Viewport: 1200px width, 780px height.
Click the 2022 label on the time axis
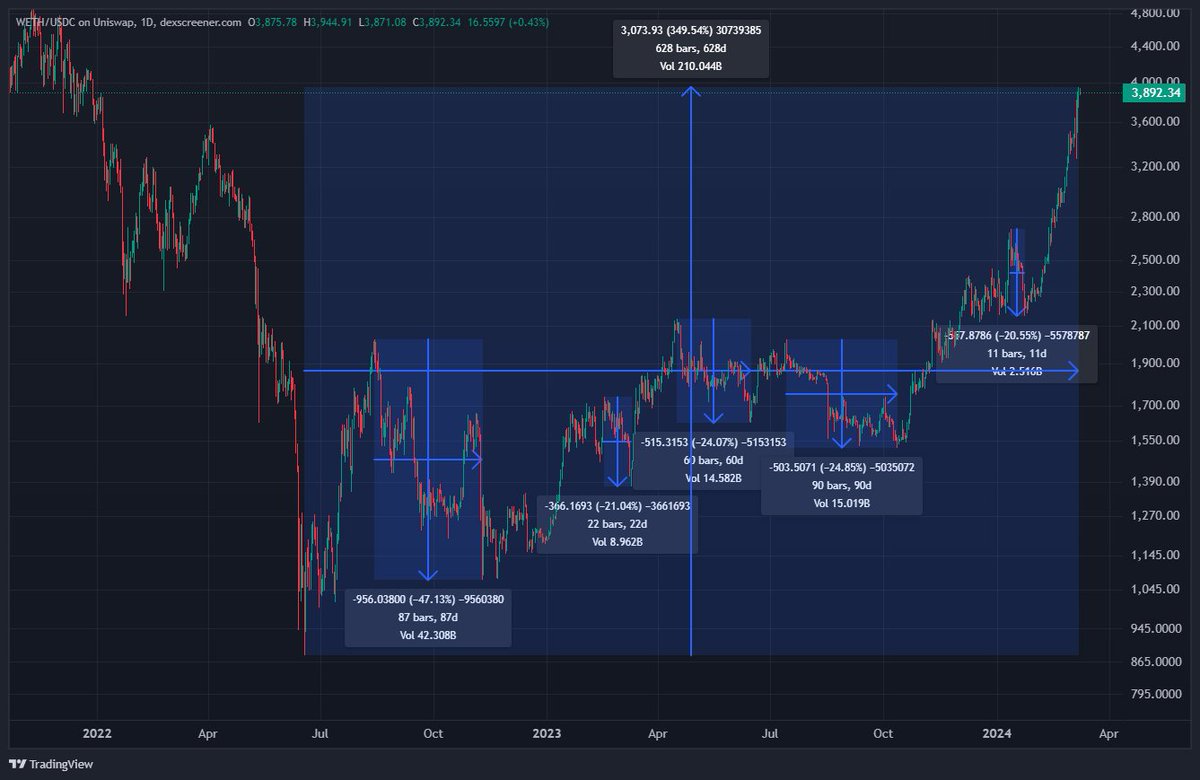[96, 733]
